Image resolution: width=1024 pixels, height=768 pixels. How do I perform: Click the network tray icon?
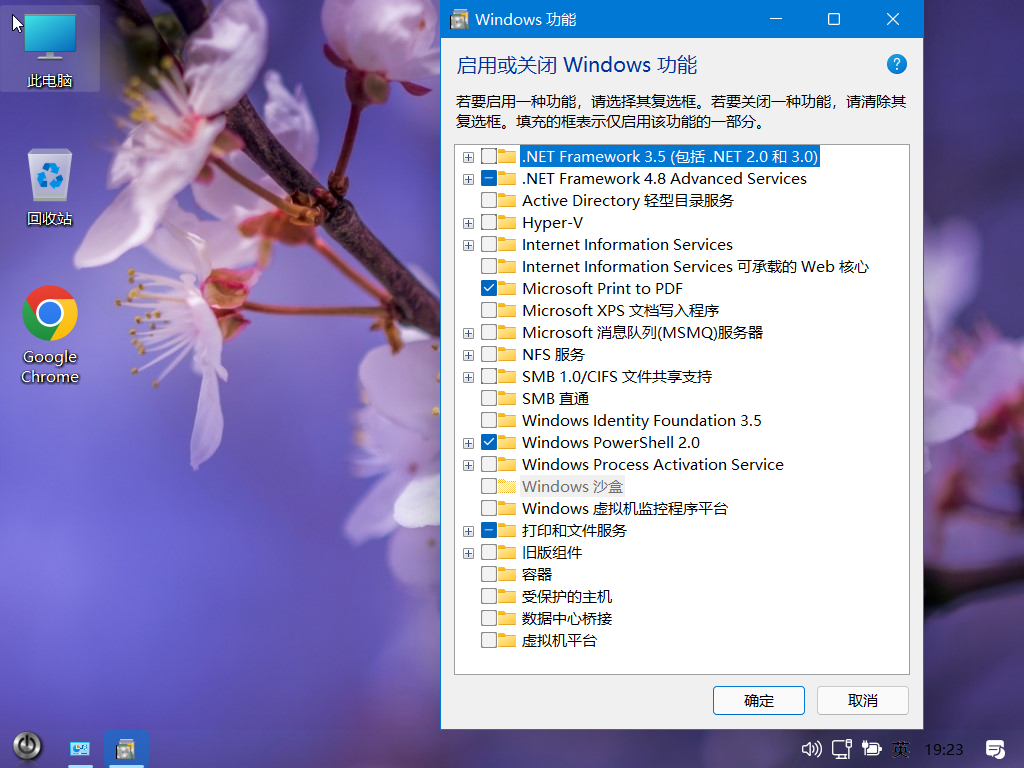[841, 748]
